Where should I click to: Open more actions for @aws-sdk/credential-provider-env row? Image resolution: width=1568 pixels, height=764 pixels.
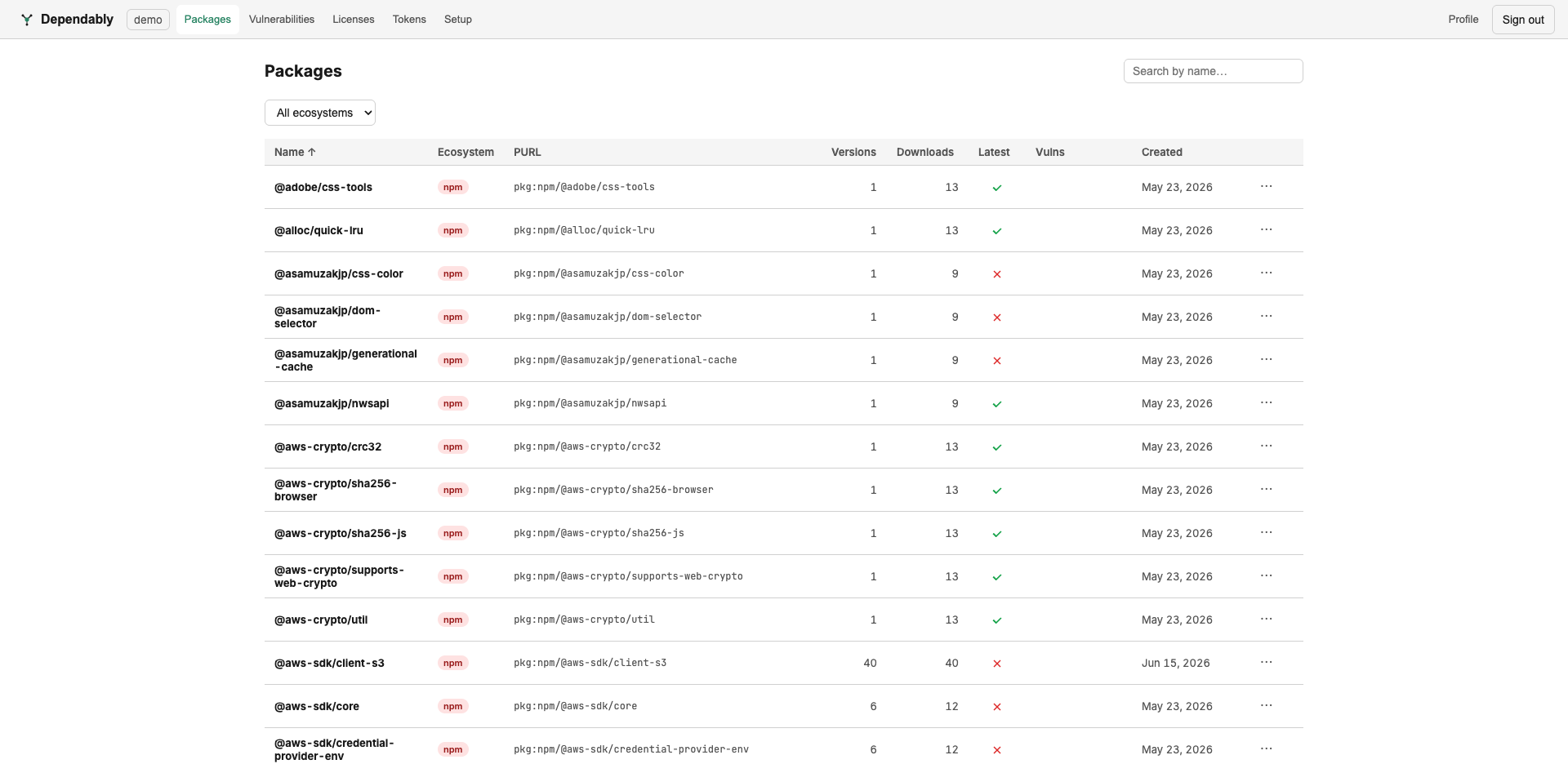(x=1266, y=749)
